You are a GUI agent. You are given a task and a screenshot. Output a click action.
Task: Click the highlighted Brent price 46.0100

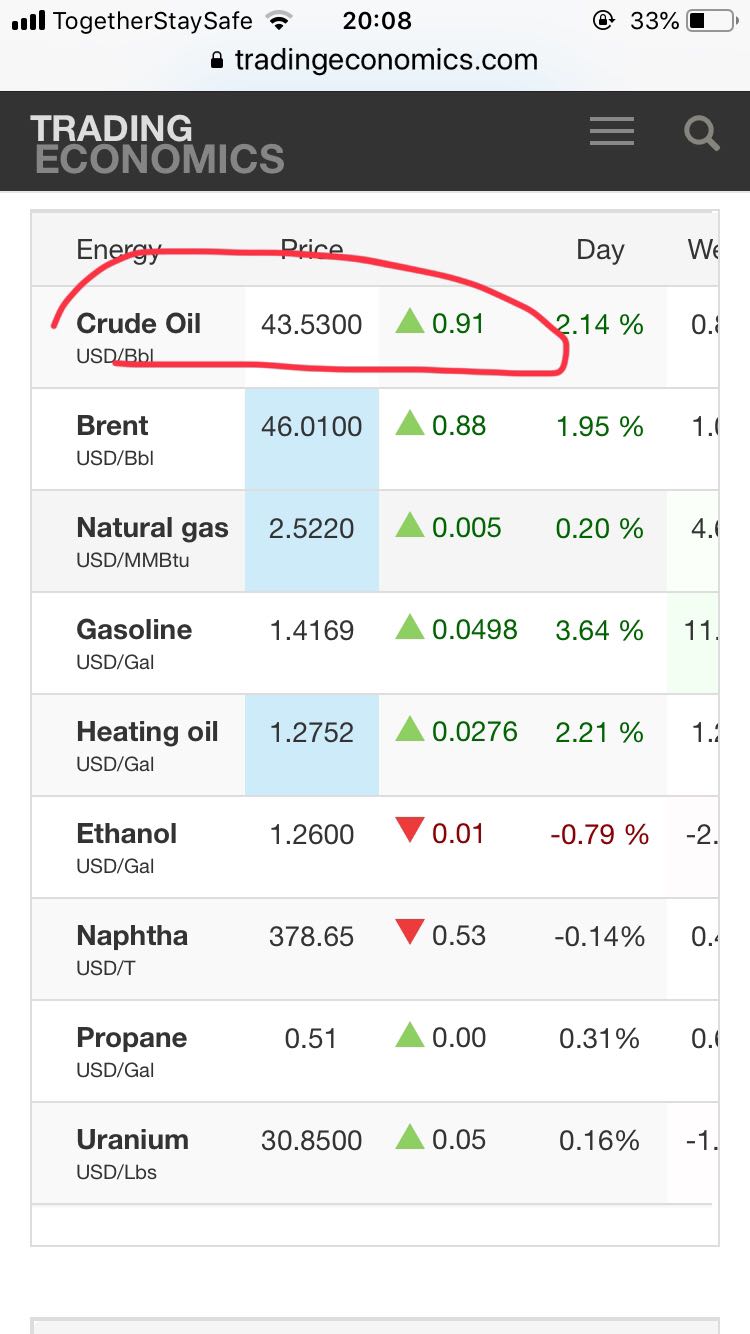[311, 427]
